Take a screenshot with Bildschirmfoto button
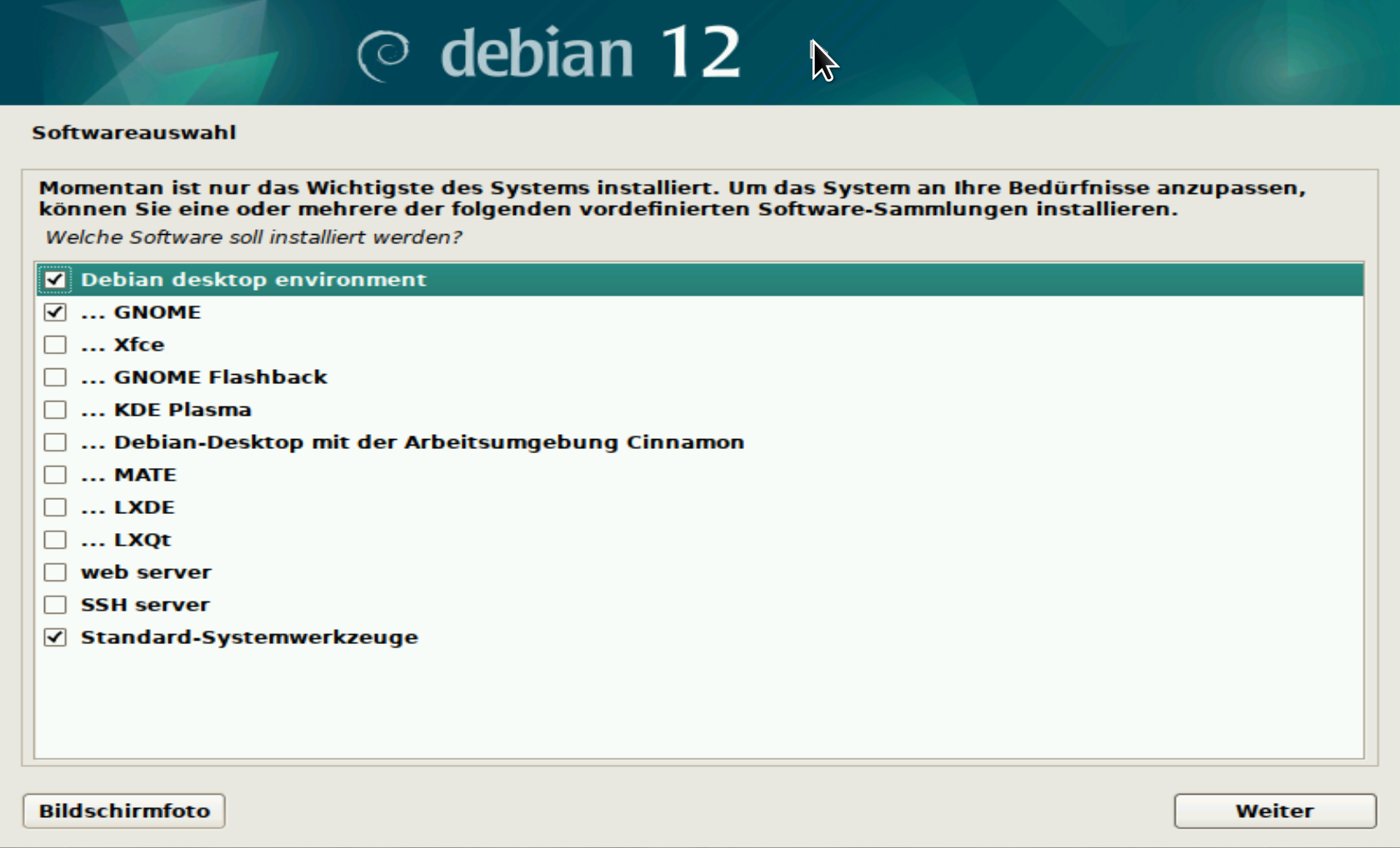 click(x=124, y=811)
